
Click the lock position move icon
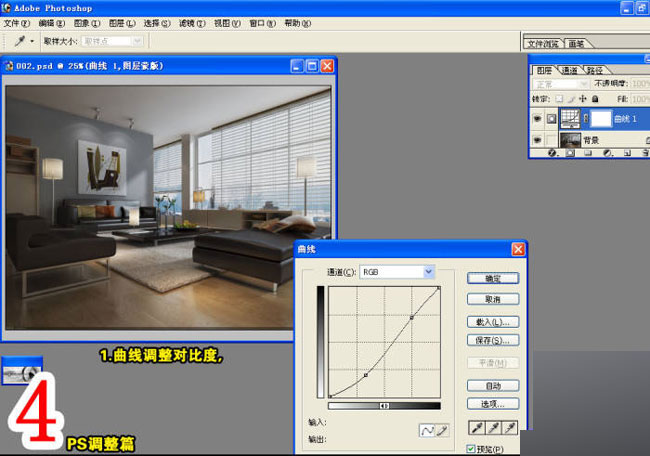pyautogui.click(x=583, y=99)
